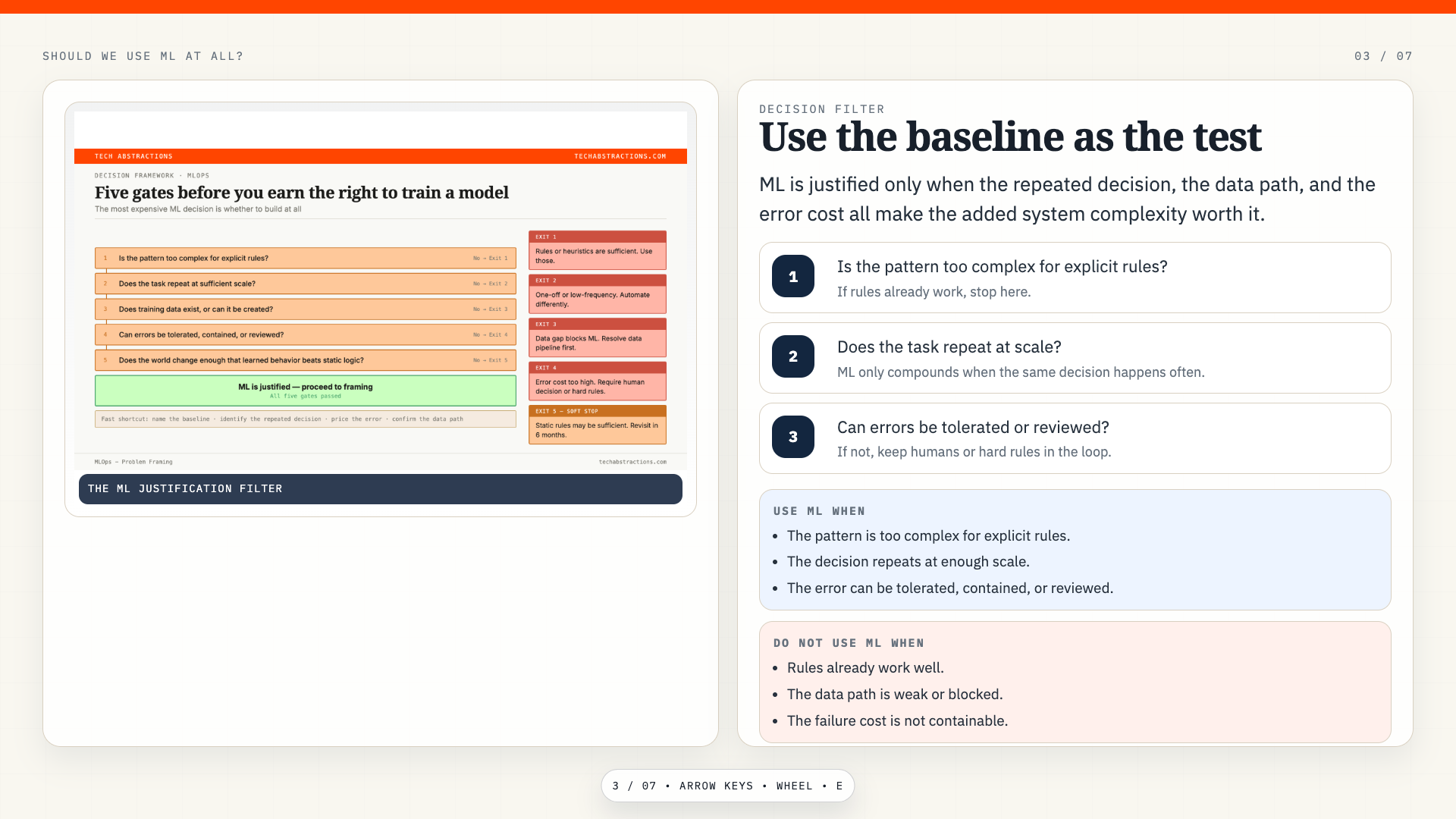This screenshot has width=1456, height=819.
Task: Click the number 1 badge icon
Action: [793, 277]
